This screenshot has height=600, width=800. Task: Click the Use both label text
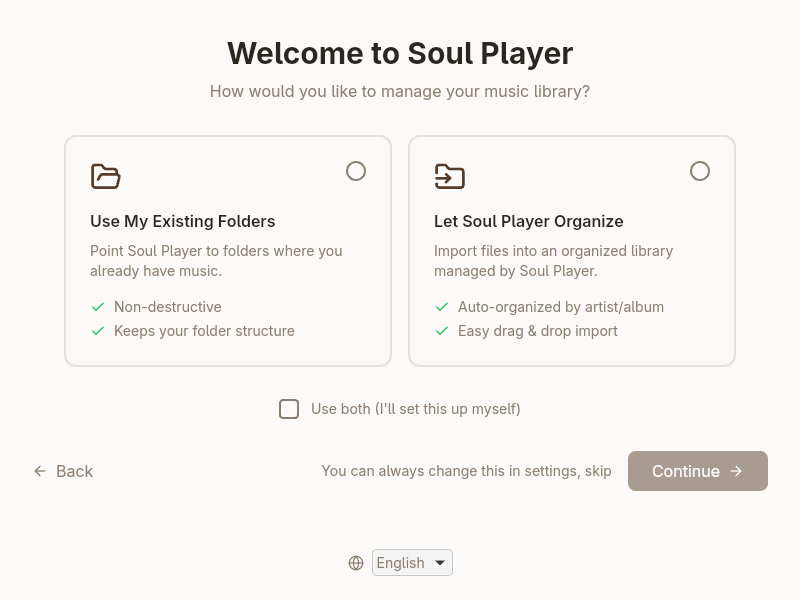(x=415, y=409)
